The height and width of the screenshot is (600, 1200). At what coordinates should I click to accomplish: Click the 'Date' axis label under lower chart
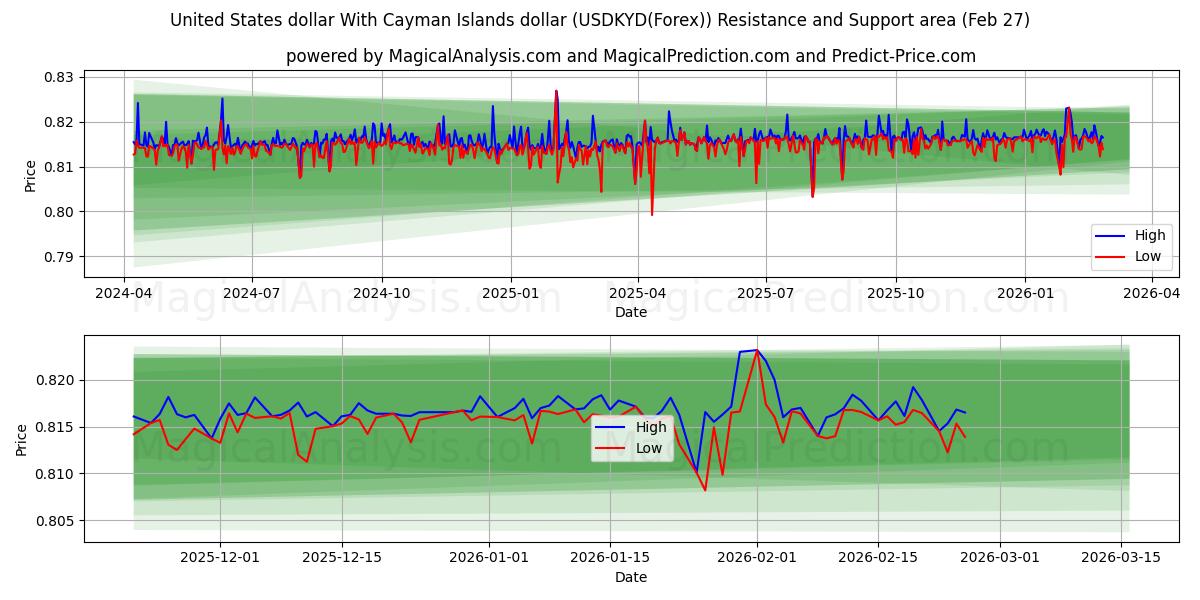[x=631, y=577]
